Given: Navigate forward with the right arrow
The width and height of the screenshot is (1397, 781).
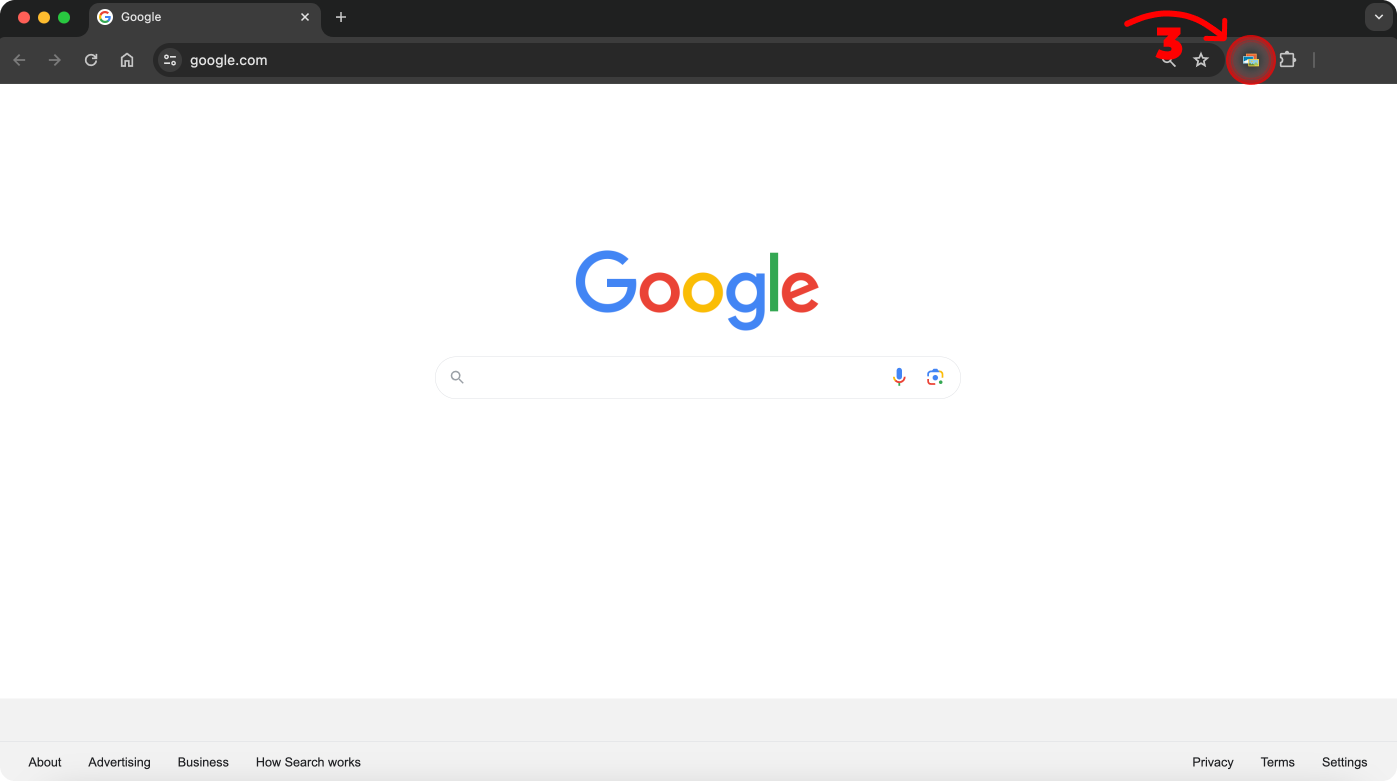Looking at the screenshot, I should pyautogui.click(x=55, y=60).
